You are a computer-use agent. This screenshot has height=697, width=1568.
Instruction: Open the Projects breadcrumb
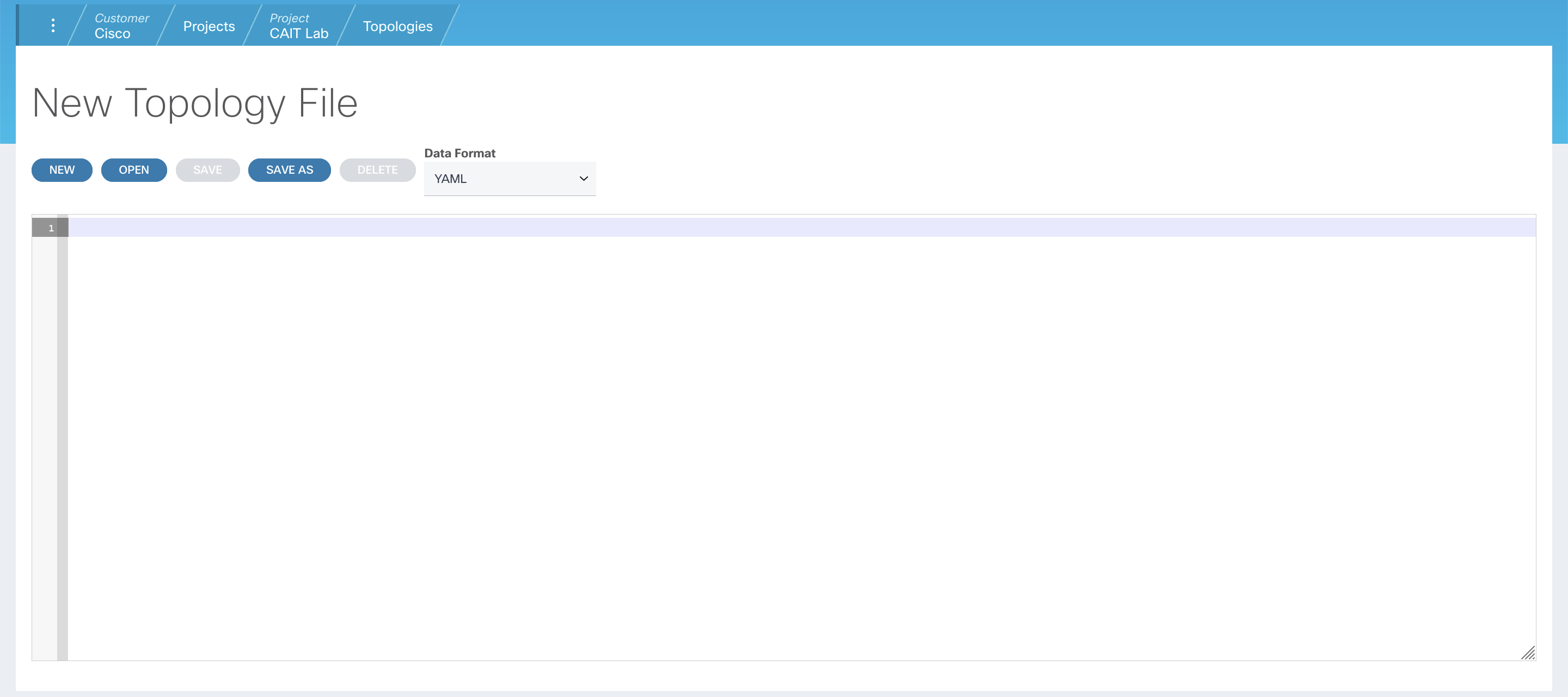pos(209,26)
